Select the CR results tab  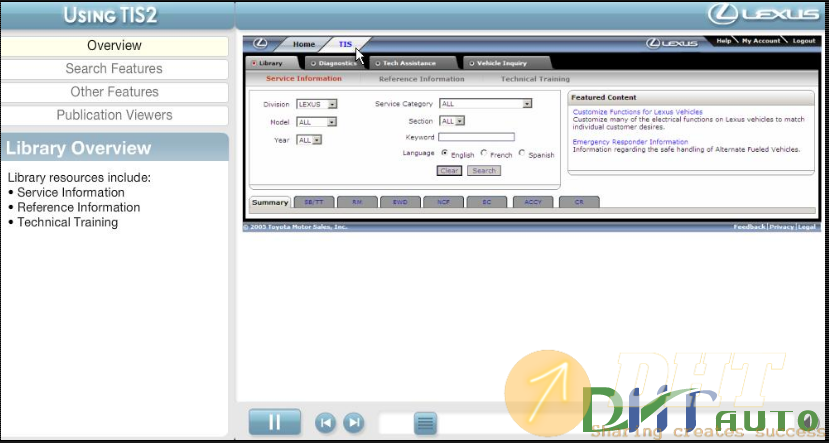tap(579, 202)
